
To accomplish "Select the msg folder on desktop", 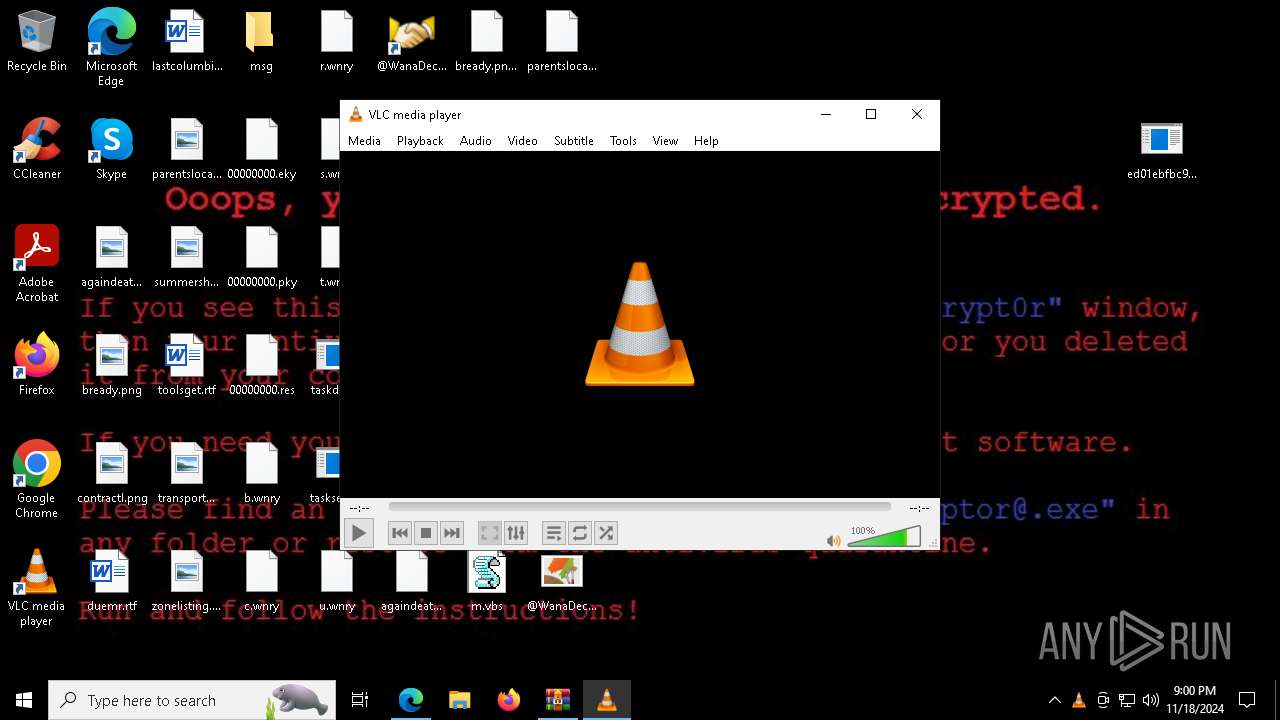I will (261, 42).
